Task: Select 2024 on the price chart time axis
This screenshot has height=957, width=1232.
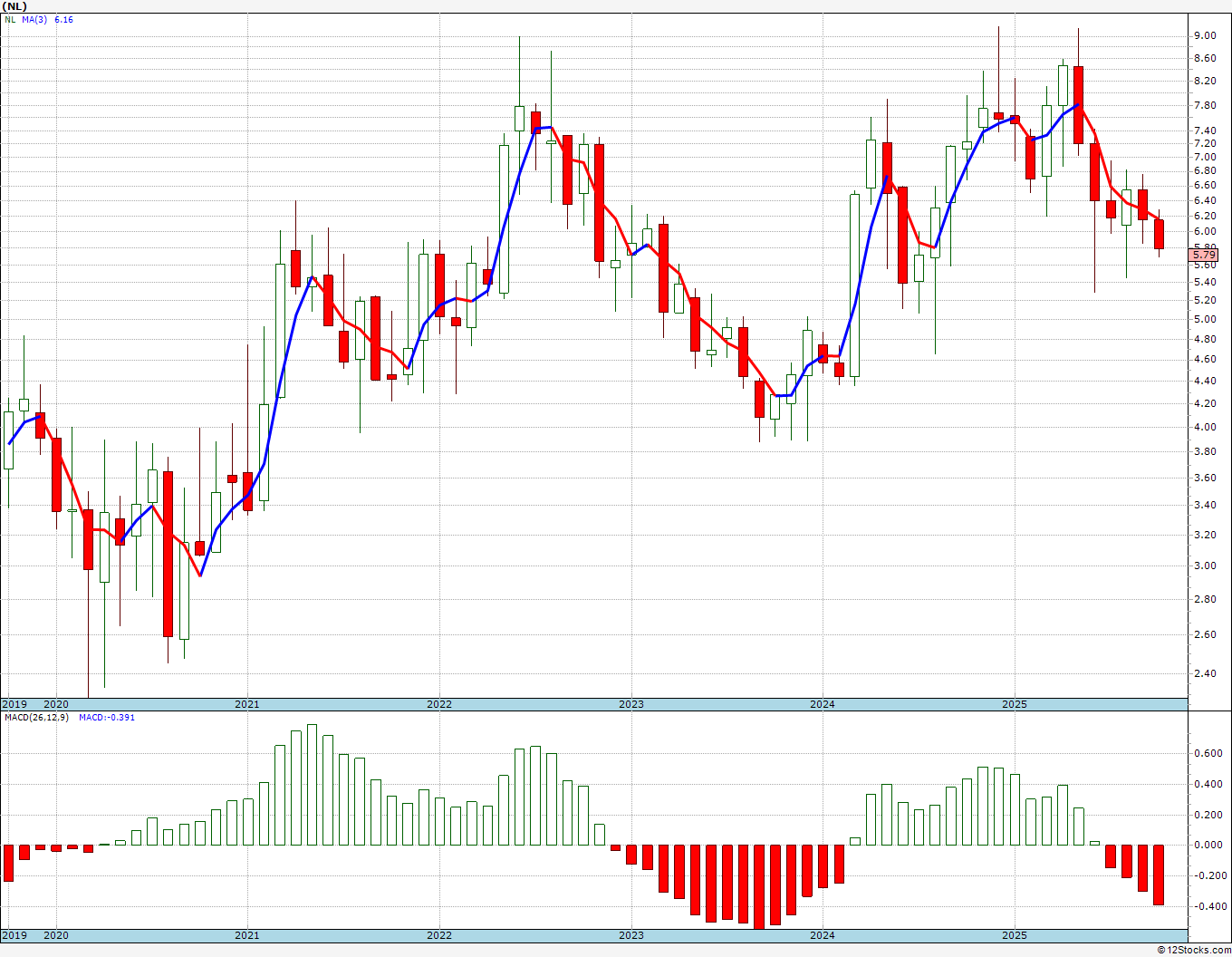Action: coord(823,704)
